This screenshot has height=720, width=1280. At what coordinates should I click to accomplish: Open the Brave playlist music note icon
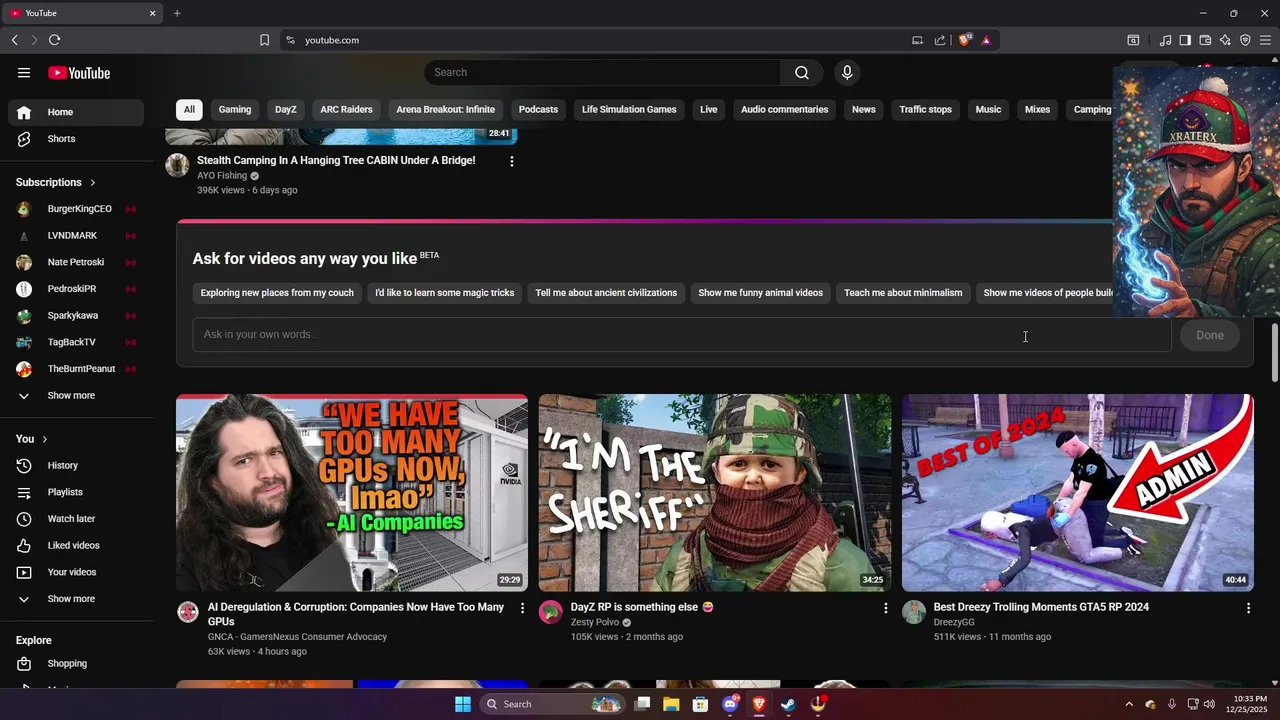1165,40
